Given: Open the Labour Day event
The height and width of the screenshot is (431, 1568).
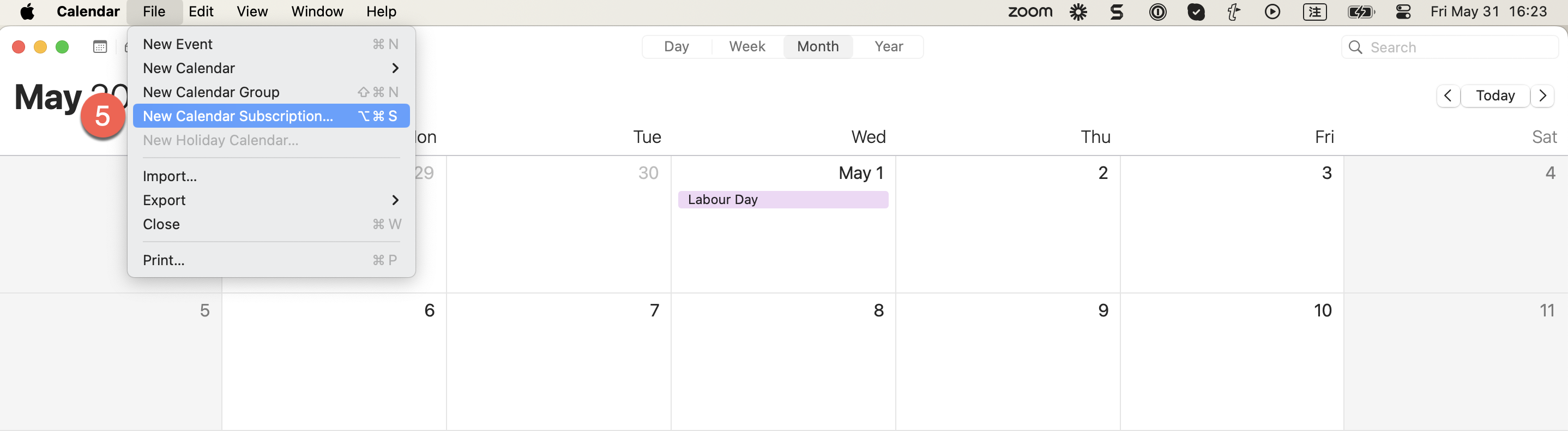Looking at the screenshot, I should coord(783,200).
